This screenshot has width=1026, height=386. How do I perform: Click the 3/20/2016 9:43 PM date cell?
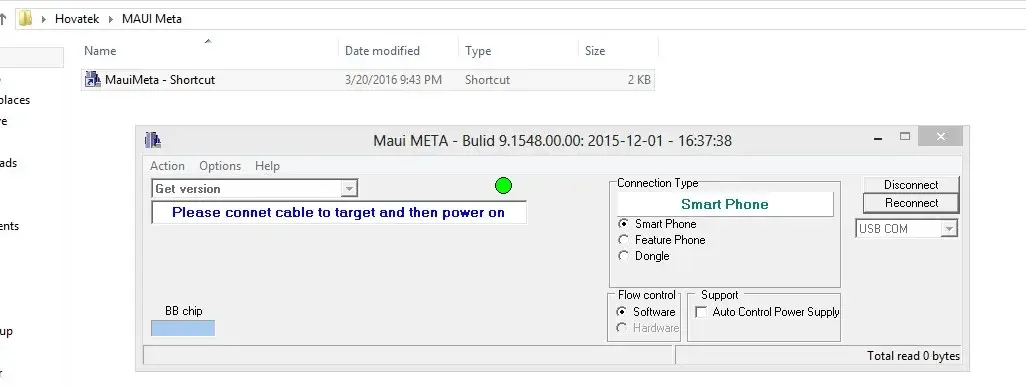(x=393, y=80)
